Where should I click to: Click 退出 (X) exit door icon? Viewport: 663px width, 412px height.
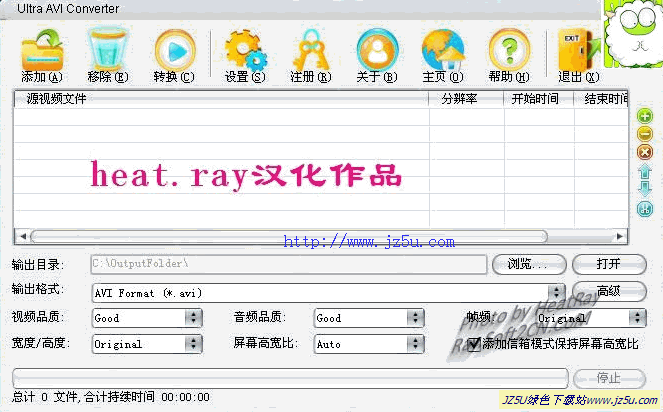coord(578,49)
